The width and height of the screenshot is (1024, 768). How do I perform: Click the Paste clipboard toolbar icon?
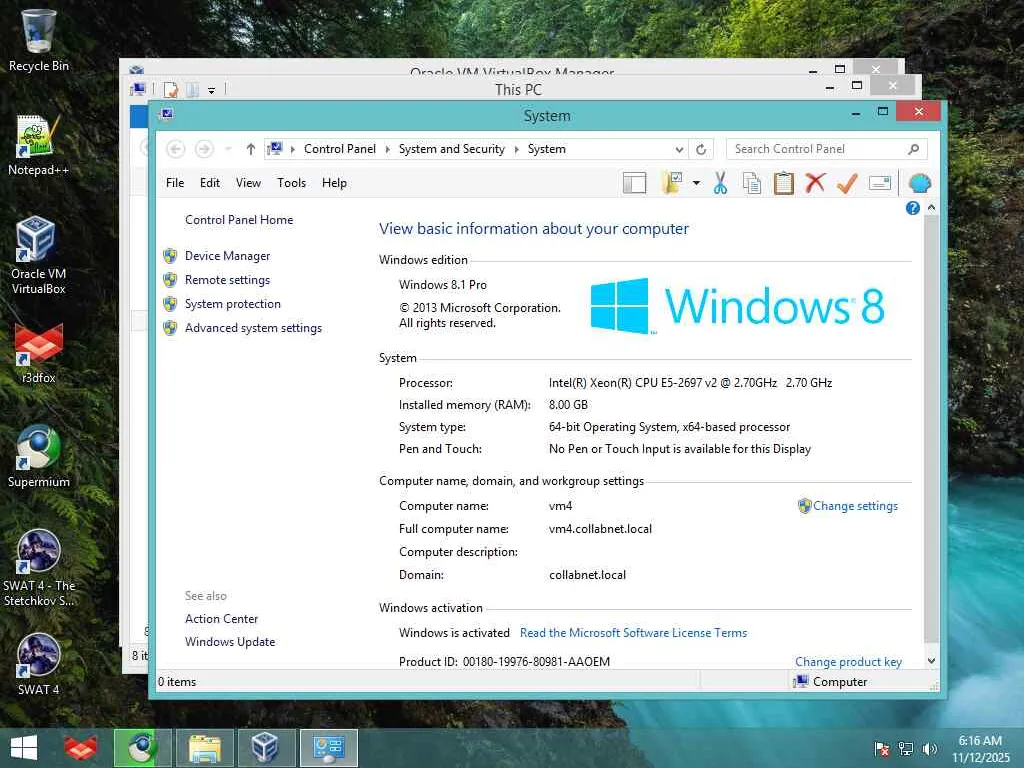click(x=783, y=184)
